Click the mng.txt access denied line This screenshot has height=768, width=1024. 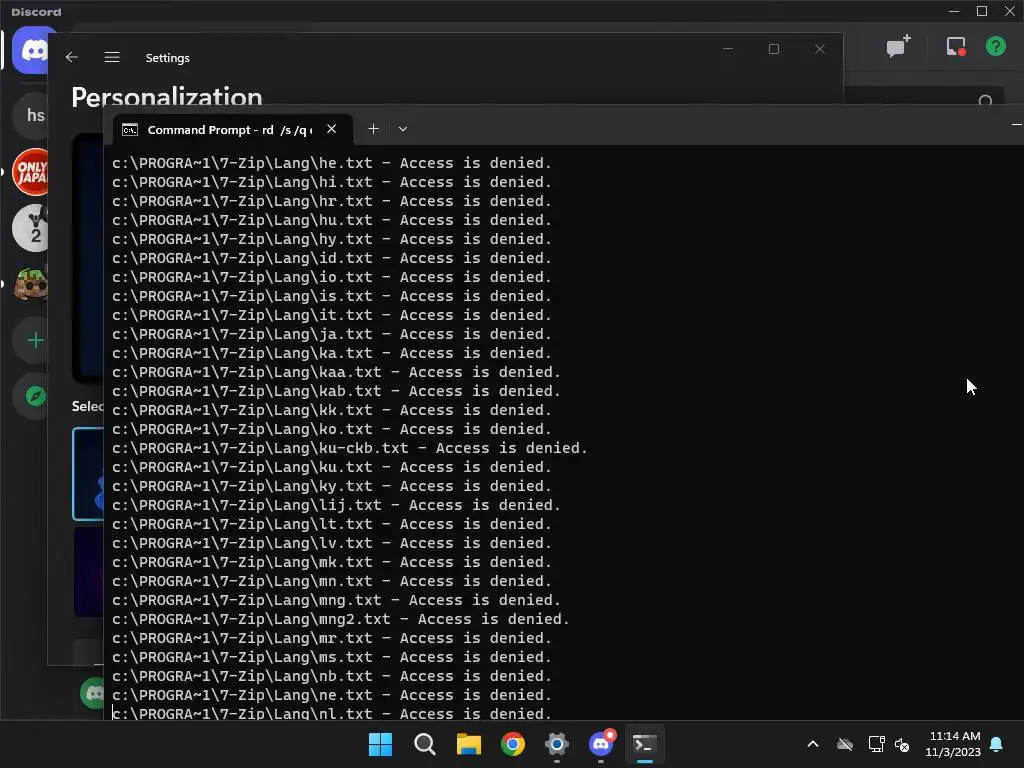click(x=336, y=600)
